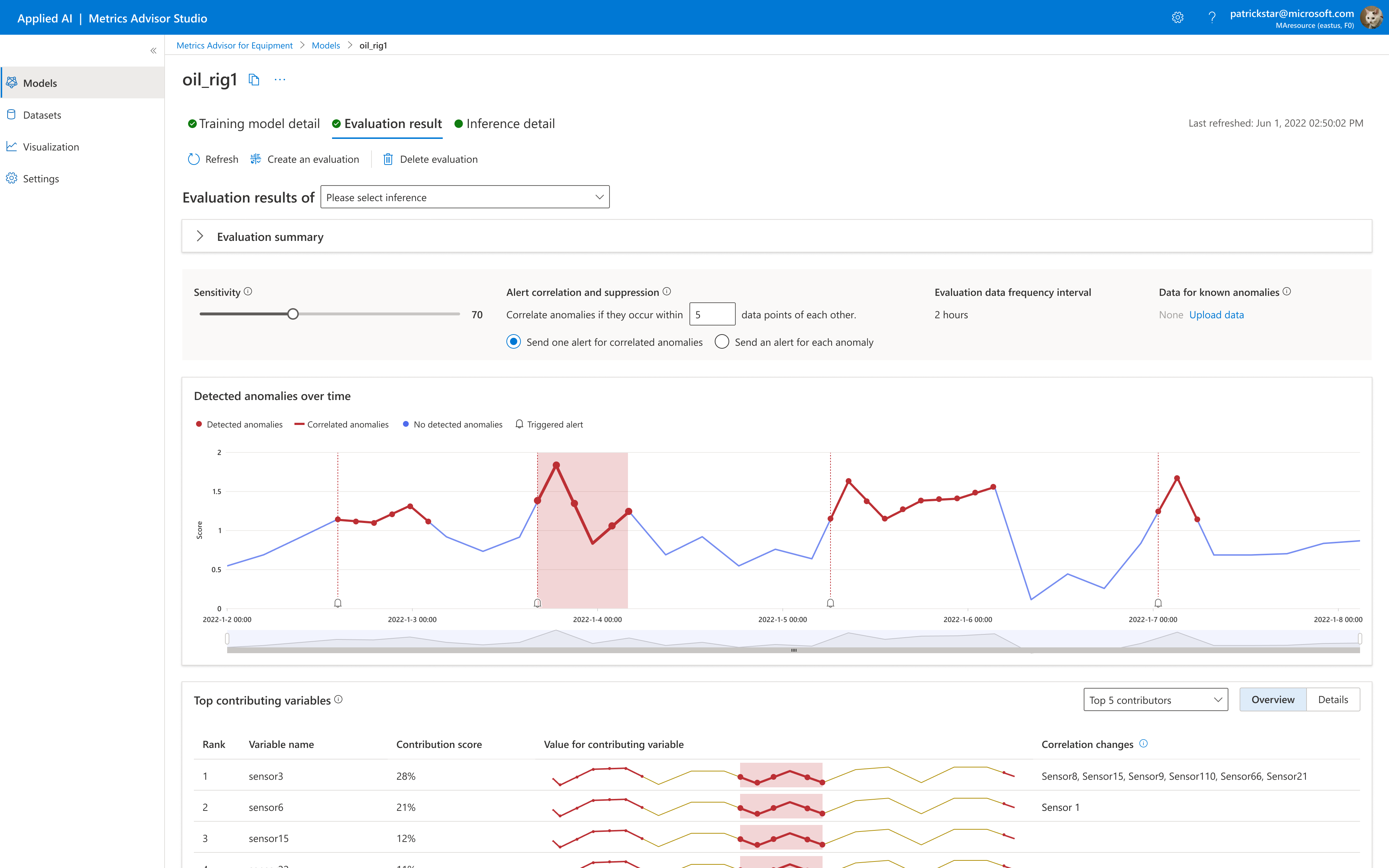Click the 28% contribution score
The width and height of the screenshot is (1389, 868).
(x=406, y=775)
